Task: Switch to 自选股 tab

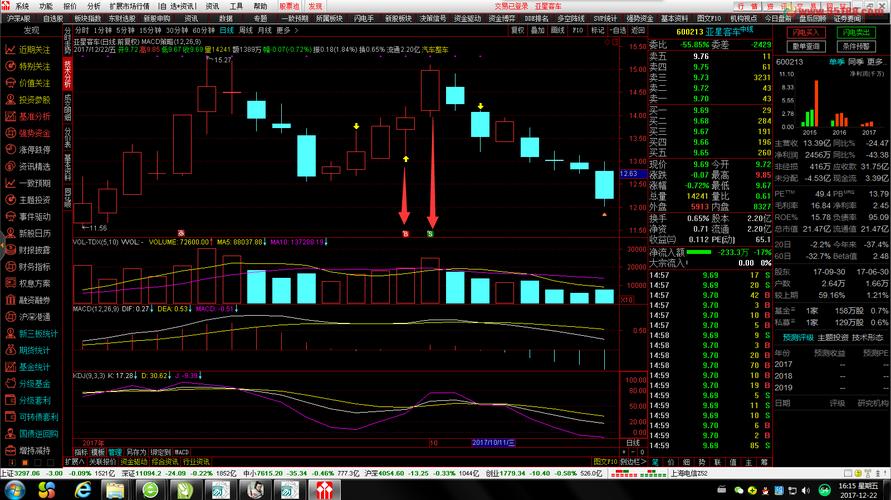Action: click(x=53, y=19)
